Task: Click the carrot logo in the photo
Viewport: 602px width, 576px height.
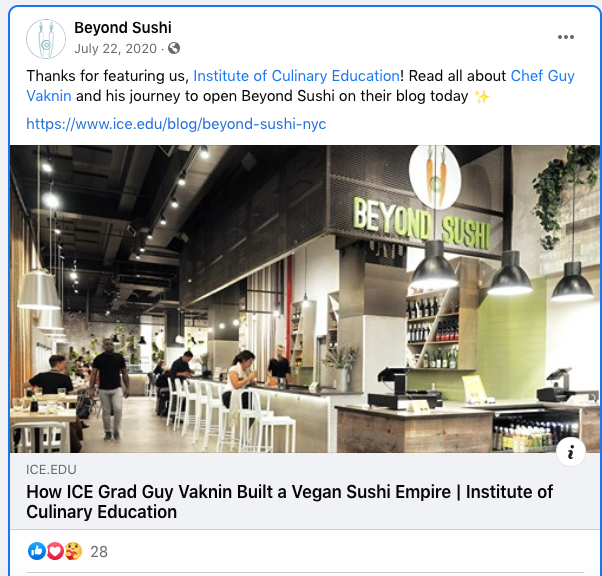Action: coord(435,177)
